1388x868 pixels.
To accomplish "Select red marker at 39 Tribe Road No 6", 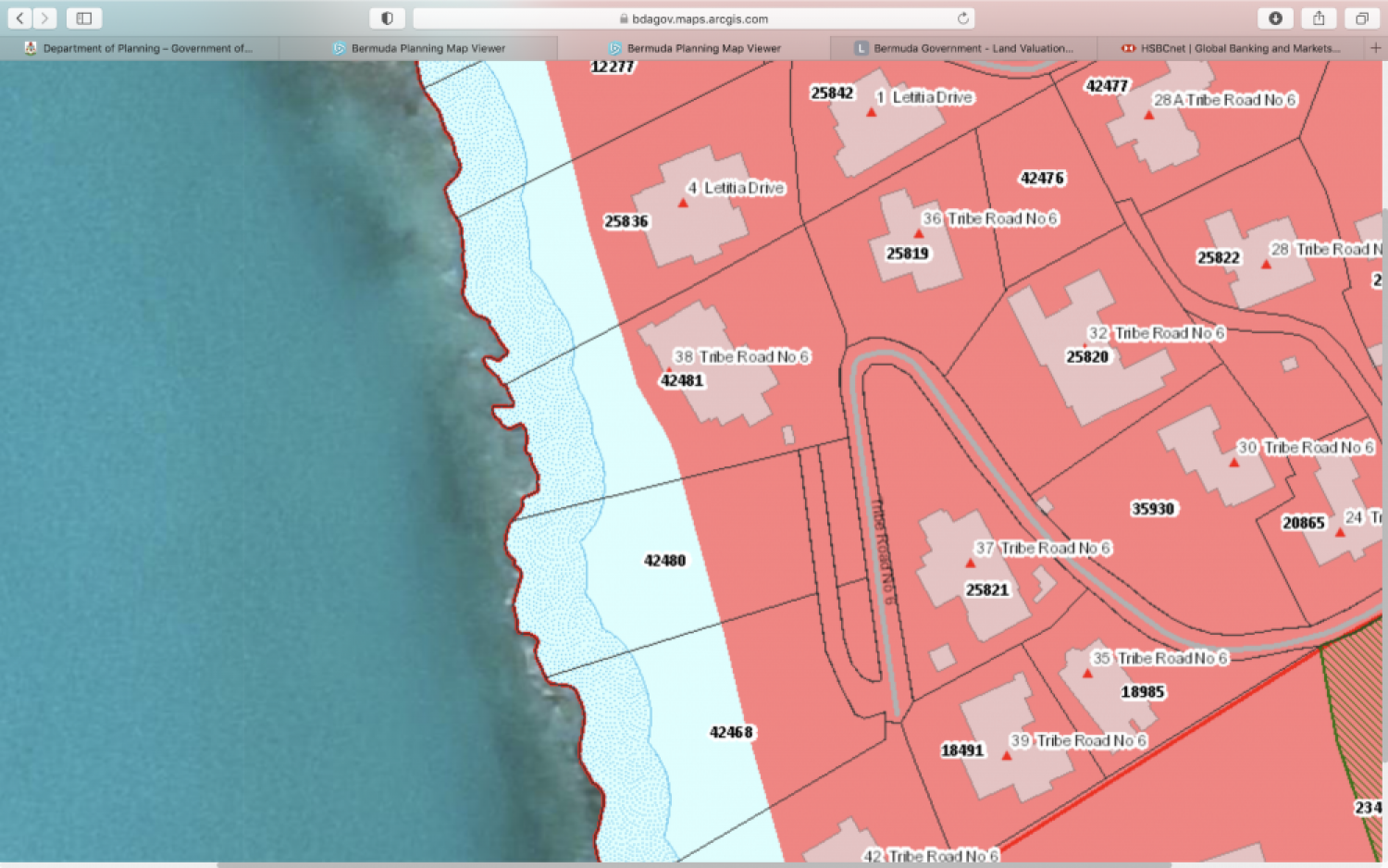I will click(1007, 755).
